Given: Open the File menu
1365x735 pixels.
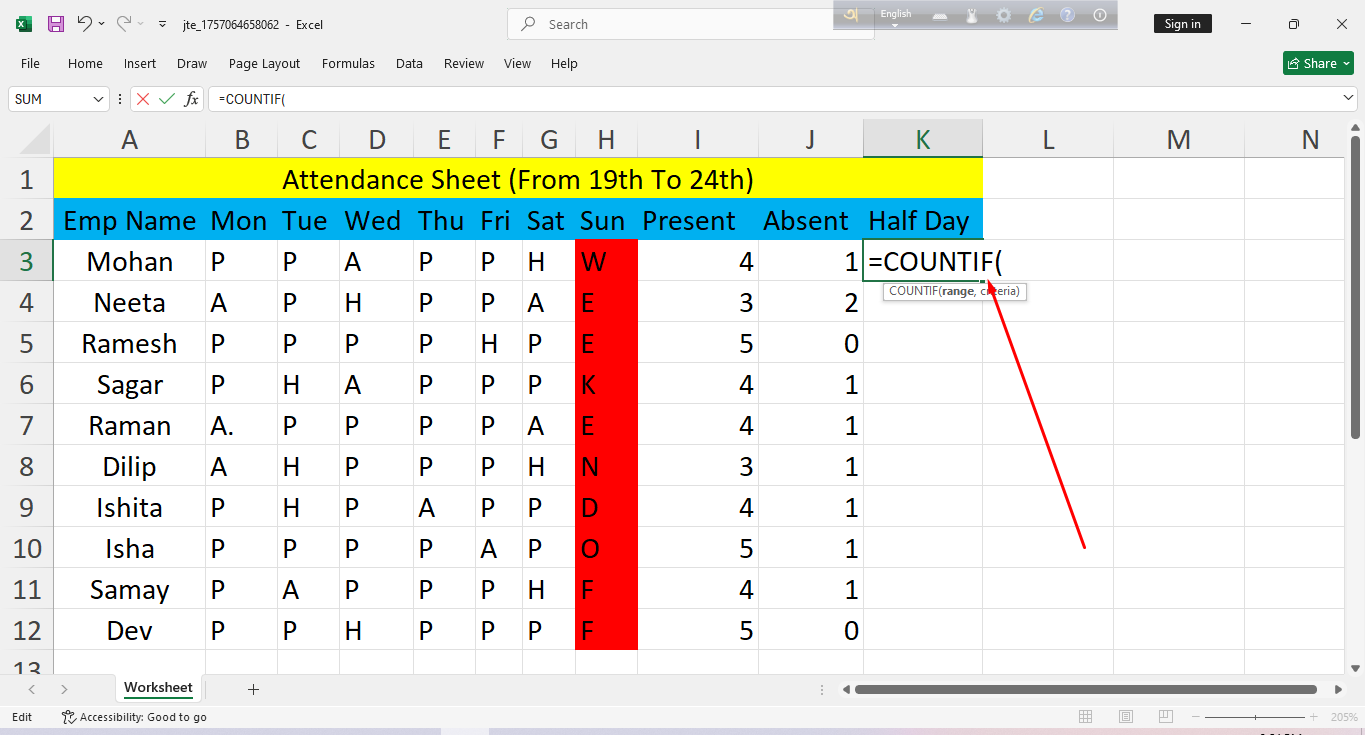Looking at the screenshot, I should click(x=30, y=63).
